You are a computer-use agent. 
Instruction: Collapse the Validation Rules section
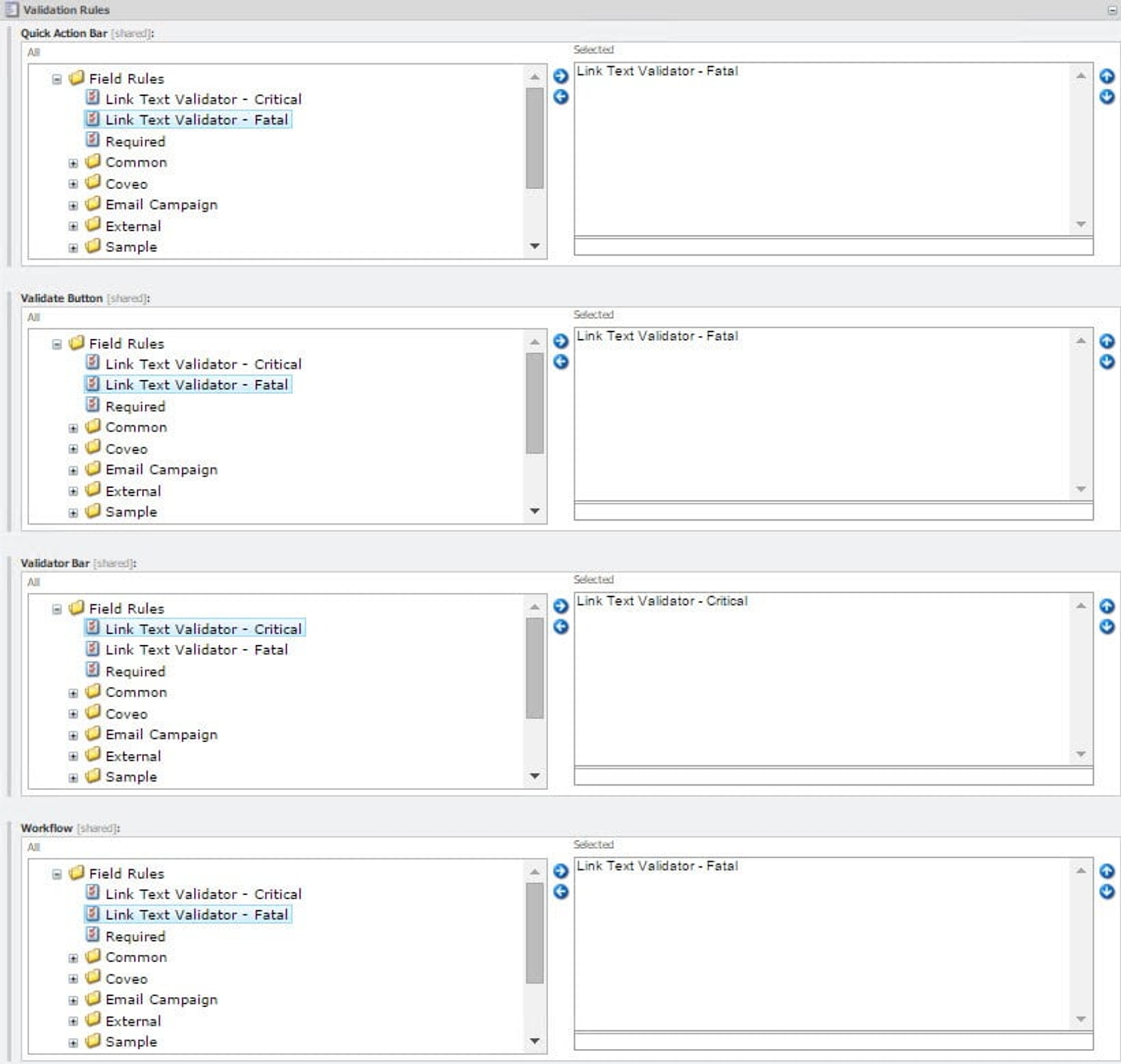(x=1112, y=10)
